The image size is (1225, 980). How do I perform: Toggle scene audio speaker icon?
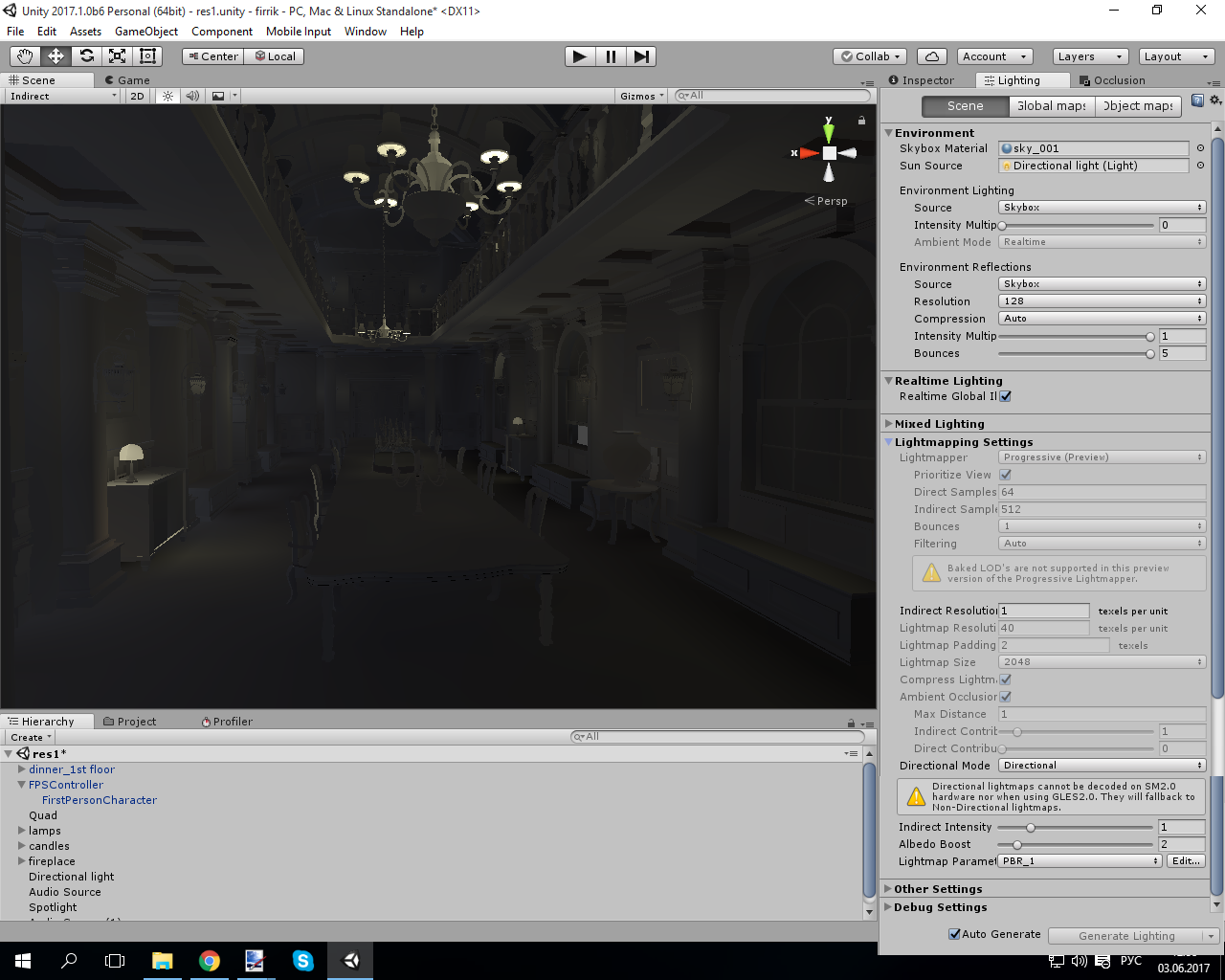pos(192,96)
